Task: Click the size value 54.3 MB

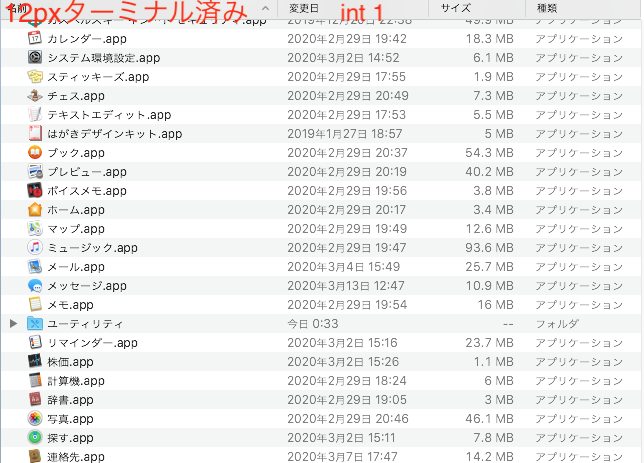Action: click(489, 153)
